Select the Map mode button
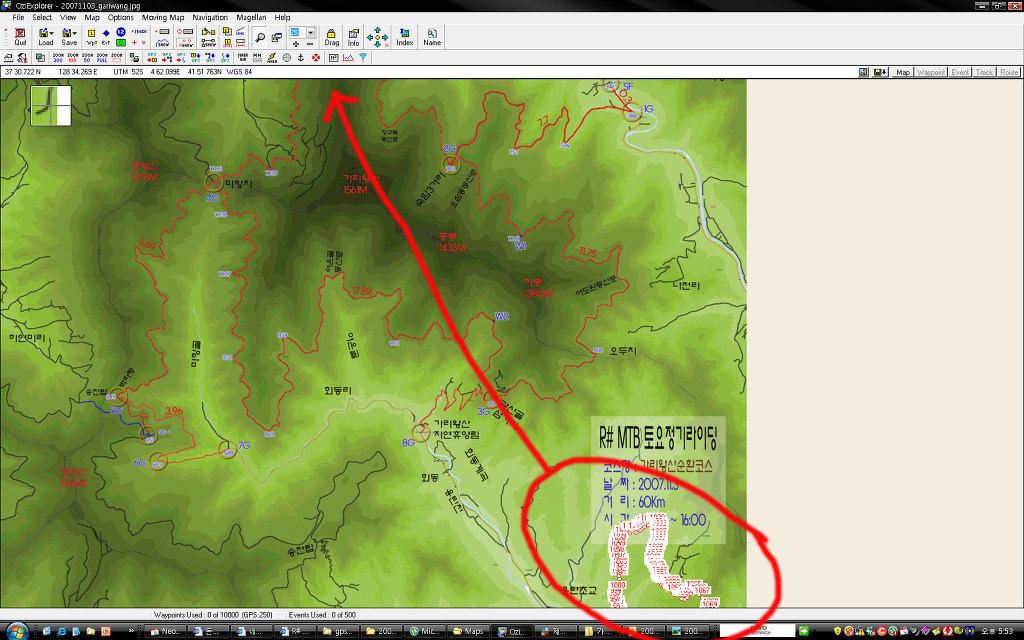 click(903, 72)
